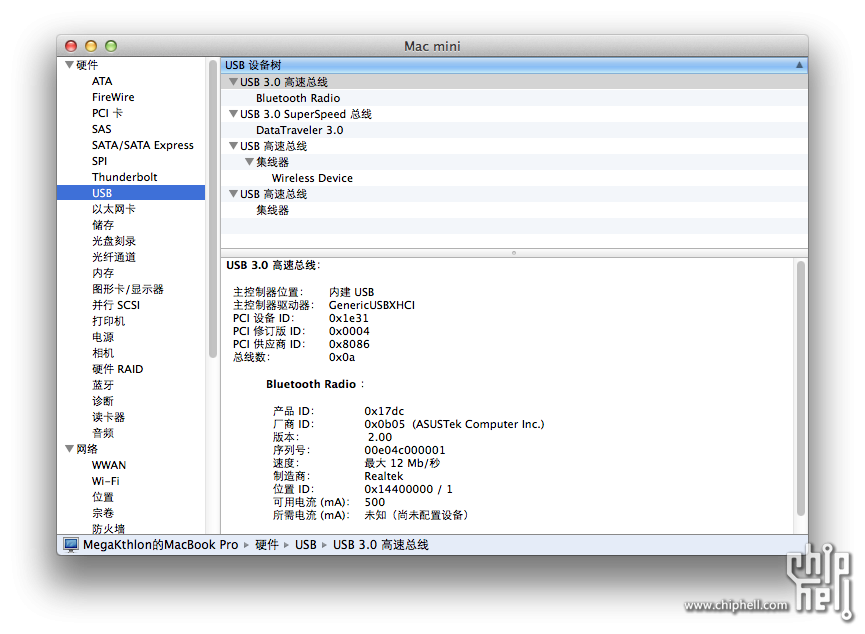The width and height of the screenshot is (865, 634).
Task: Click the green zoom window button
Action: click(111, 46)
